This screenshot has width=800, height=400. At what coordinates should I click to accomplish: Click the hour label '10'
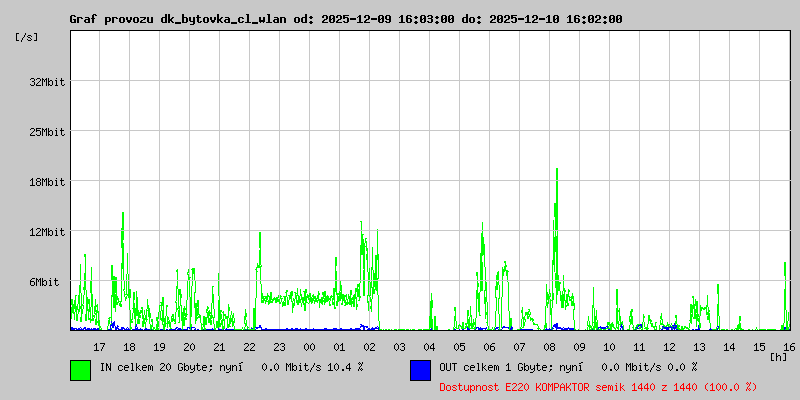coord(609,347)
